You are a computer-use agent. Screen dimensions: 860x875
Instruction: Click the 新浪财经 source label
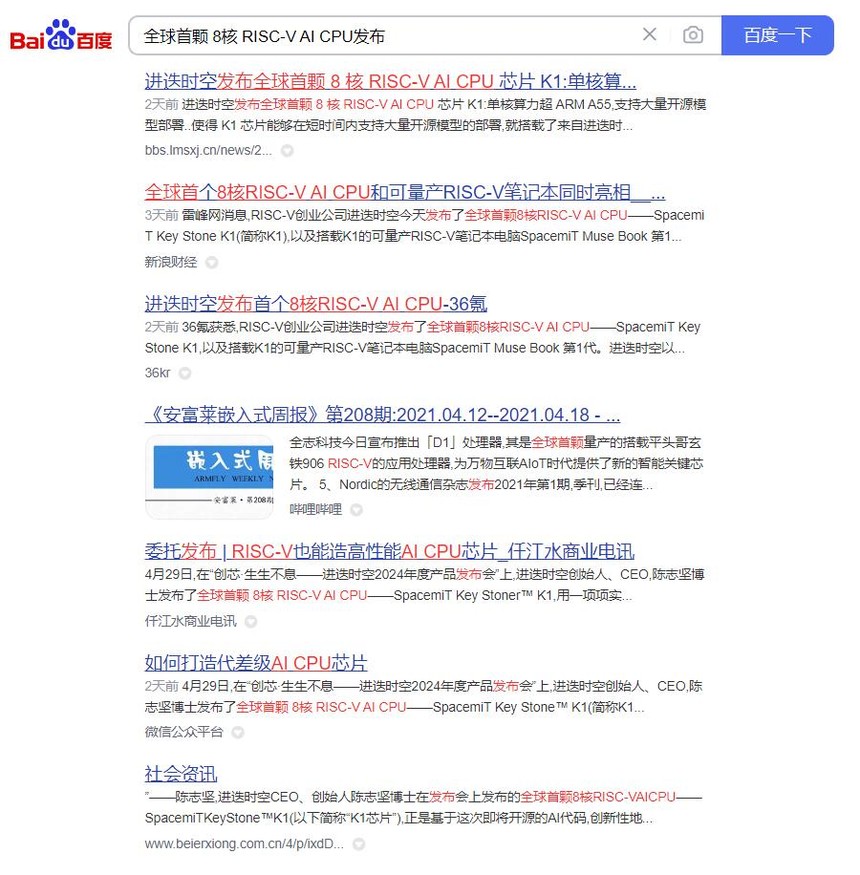(x=171, y=262)
